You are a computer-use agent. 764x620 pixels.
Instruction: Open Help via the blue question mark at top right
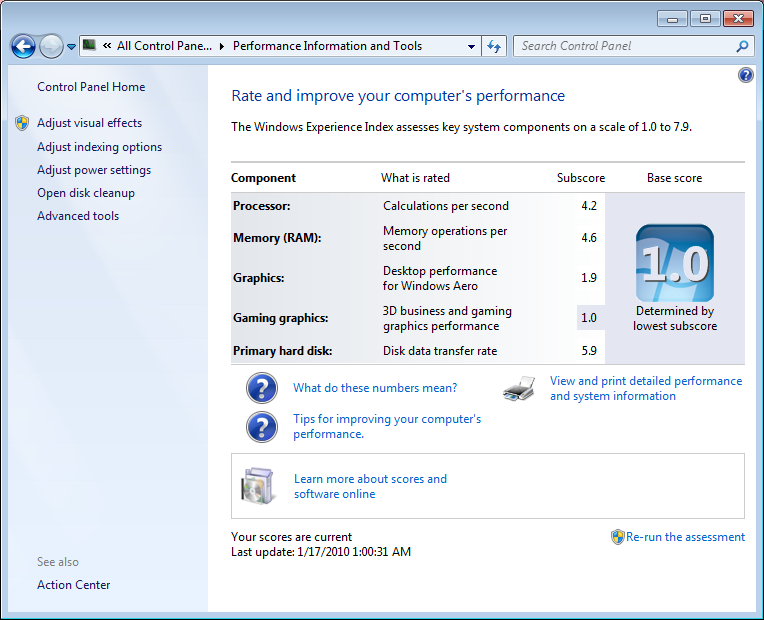[x=745, y=75]
